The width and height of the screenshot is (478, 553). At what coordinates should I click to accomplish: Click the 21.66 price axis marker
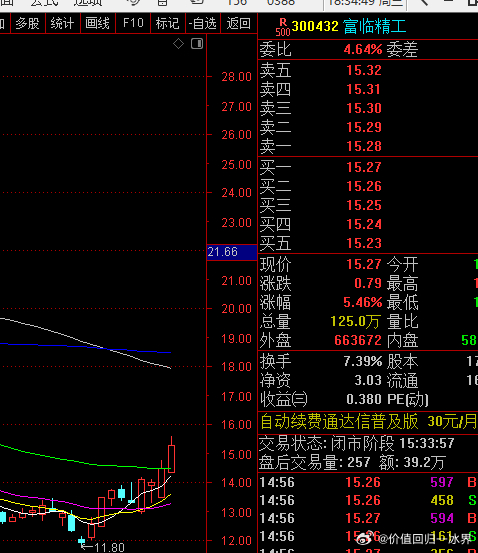click(232, 252)
